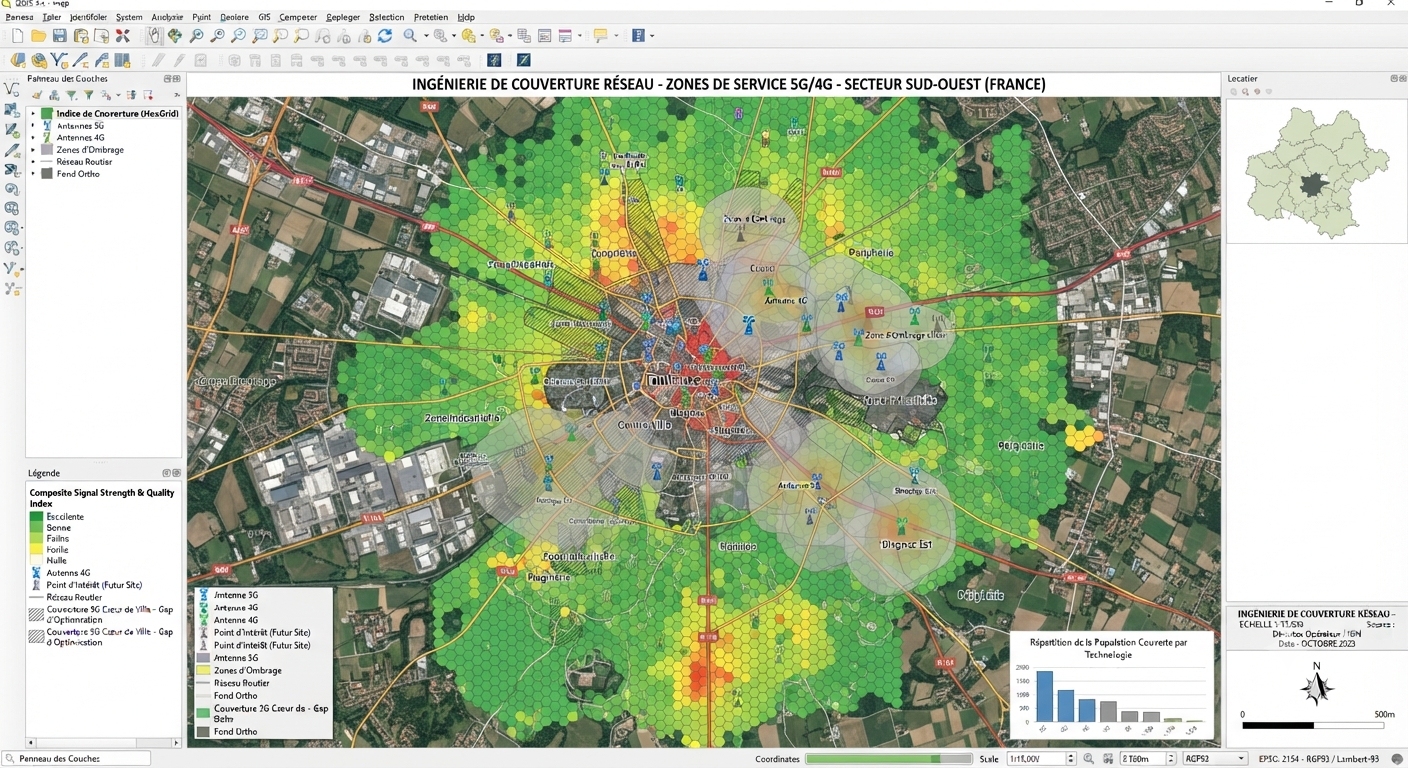Click the add group icon in layers panel
Viewport: 1408px width, 768px height.
(55, 95)
